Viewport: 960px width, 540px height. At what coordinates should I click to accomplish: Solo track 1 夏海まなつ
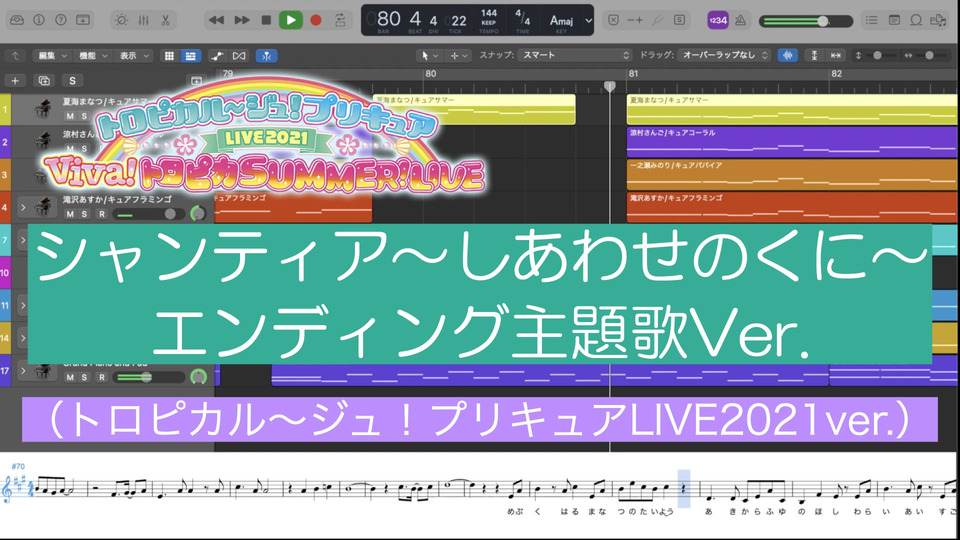[x=84, y=116]
